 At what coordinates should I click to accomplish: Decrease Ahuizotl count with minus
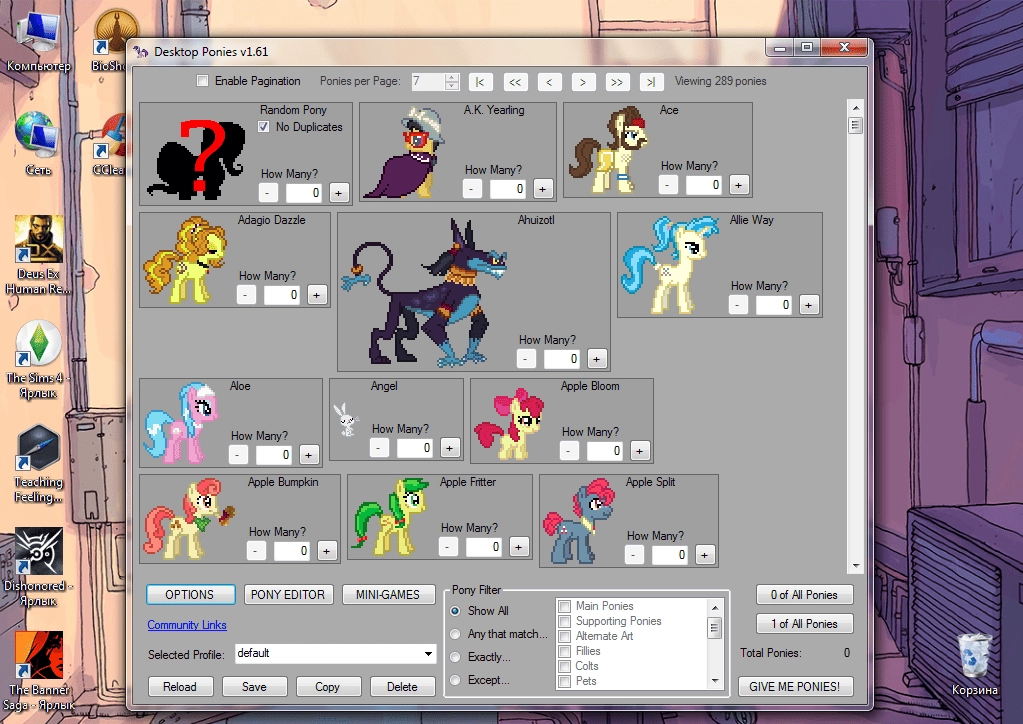tap(526, 359)
